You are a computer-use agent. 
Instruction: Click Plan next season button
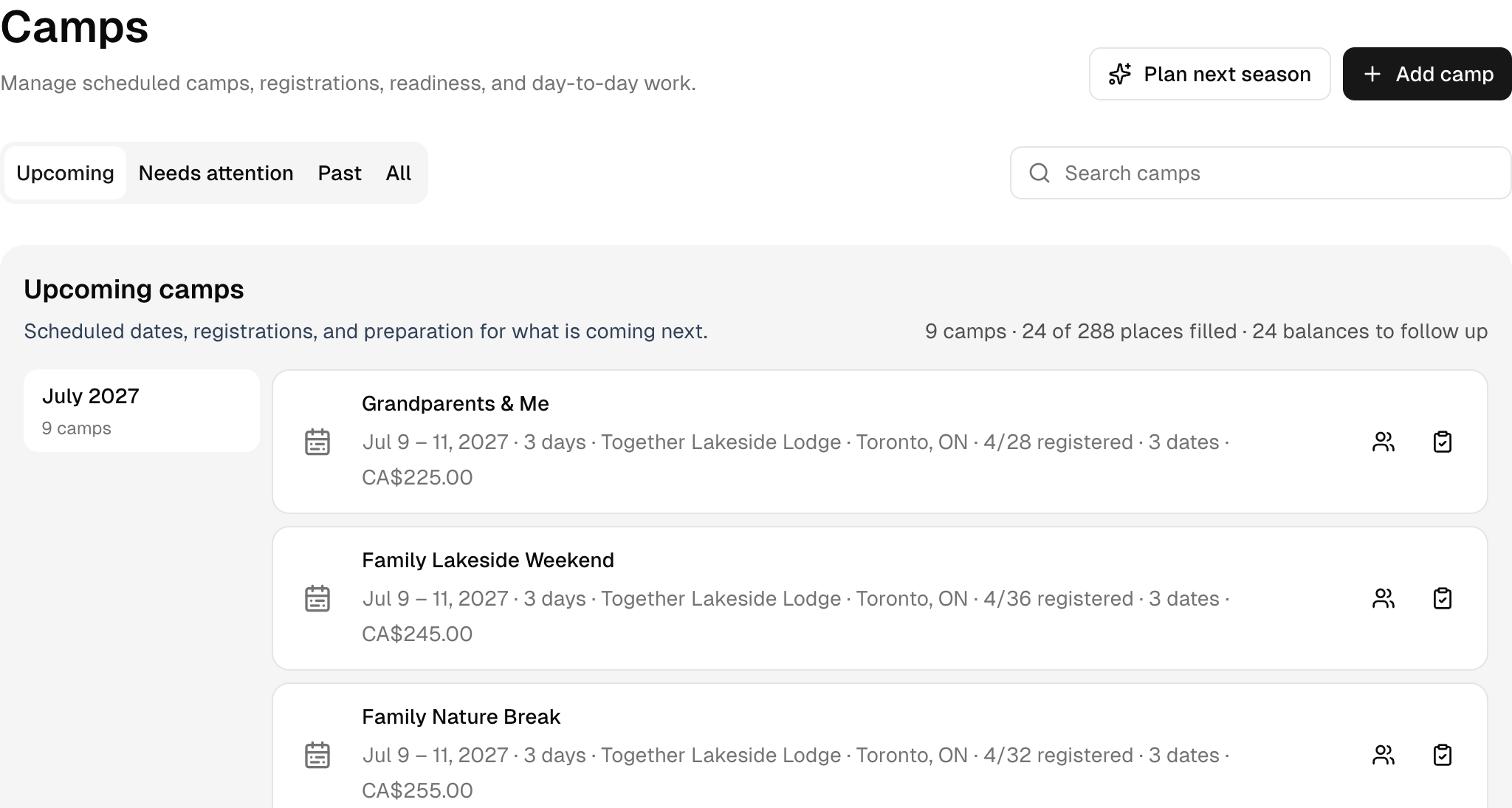pos(1209,74)
